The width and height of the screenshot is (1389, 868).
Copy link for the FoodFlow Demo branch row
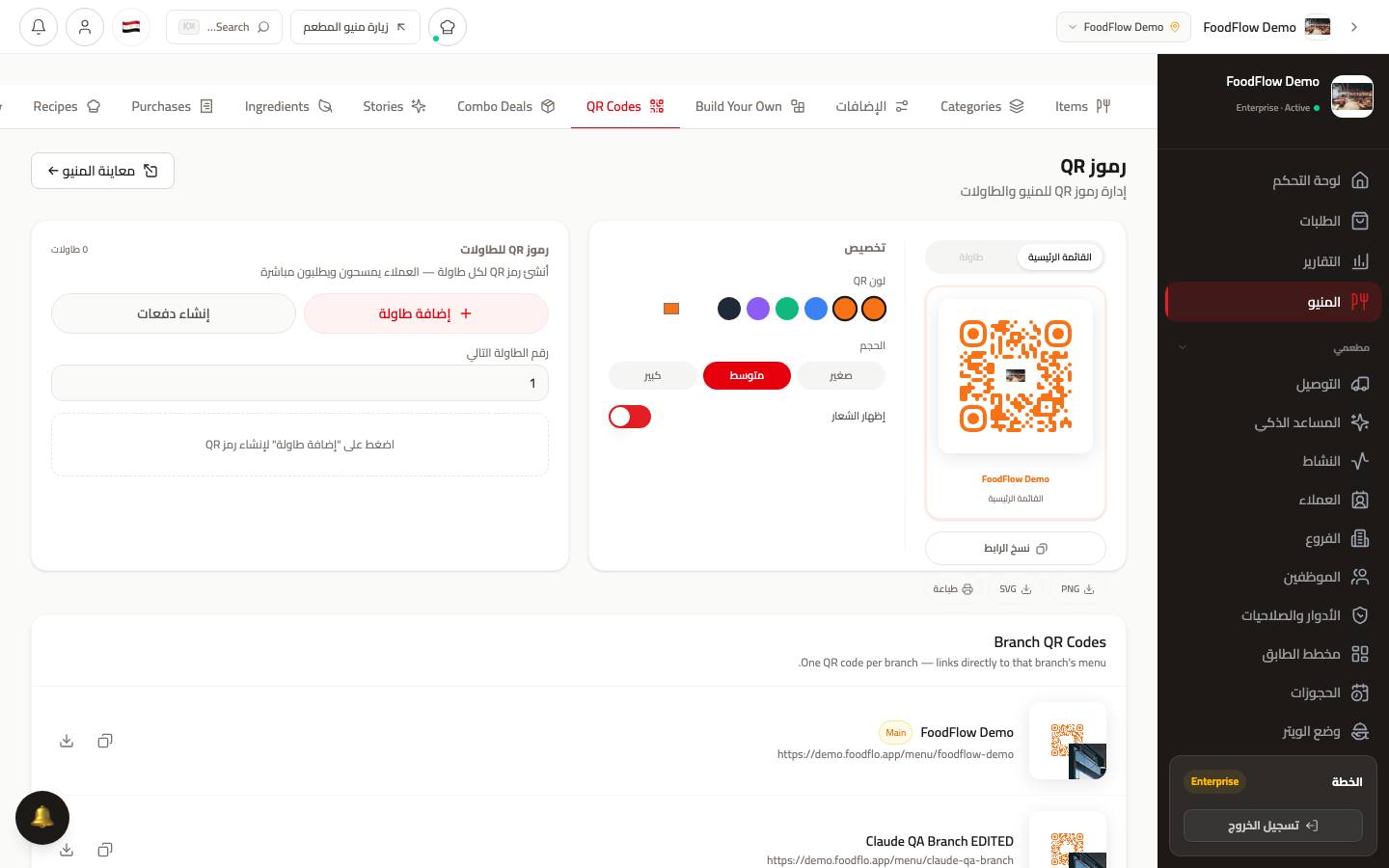(x=105, y=741)
